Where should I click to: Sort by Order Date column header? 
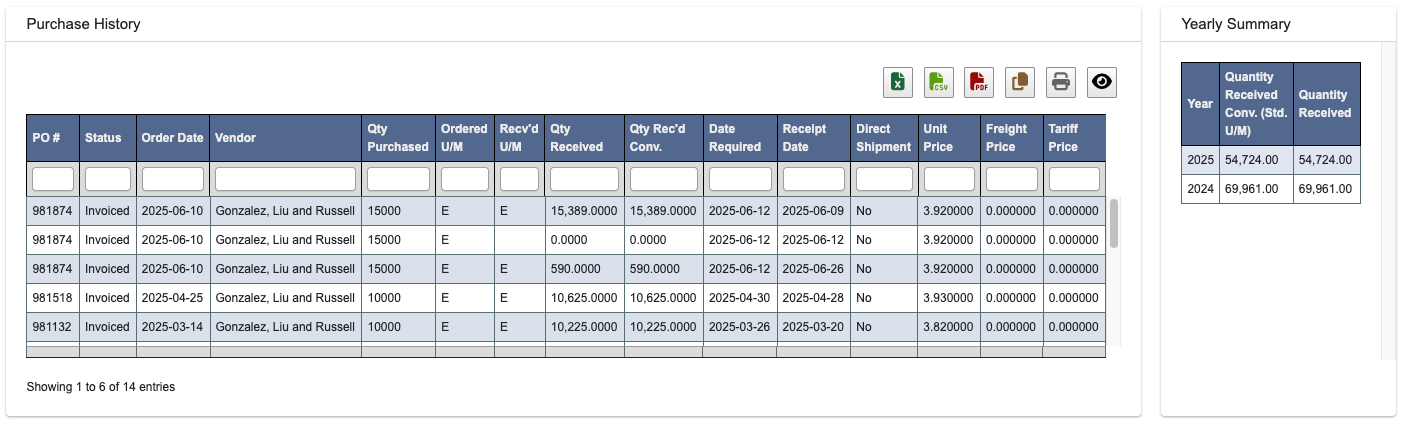click(x=173, y=138)
